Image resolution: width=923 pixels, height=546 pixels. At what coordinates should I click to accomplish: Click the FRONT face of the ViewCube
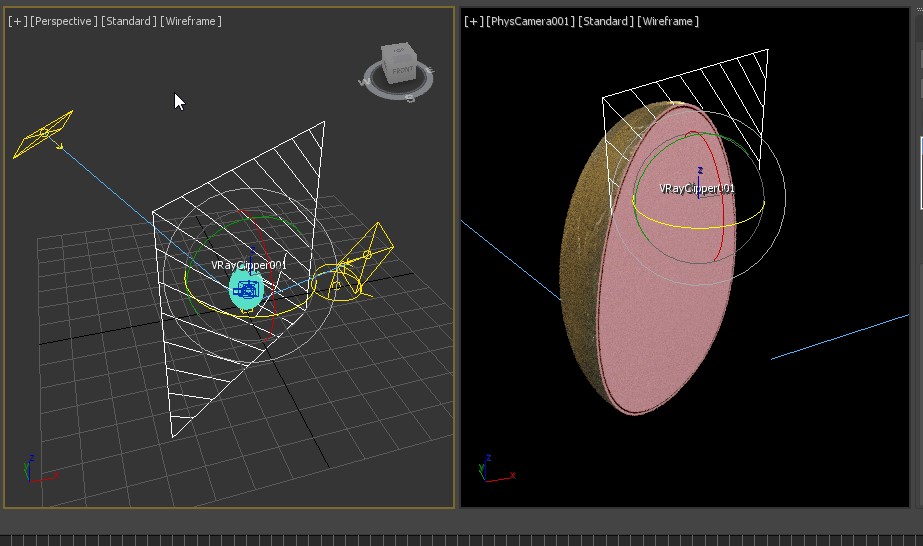tap(401, 69)
